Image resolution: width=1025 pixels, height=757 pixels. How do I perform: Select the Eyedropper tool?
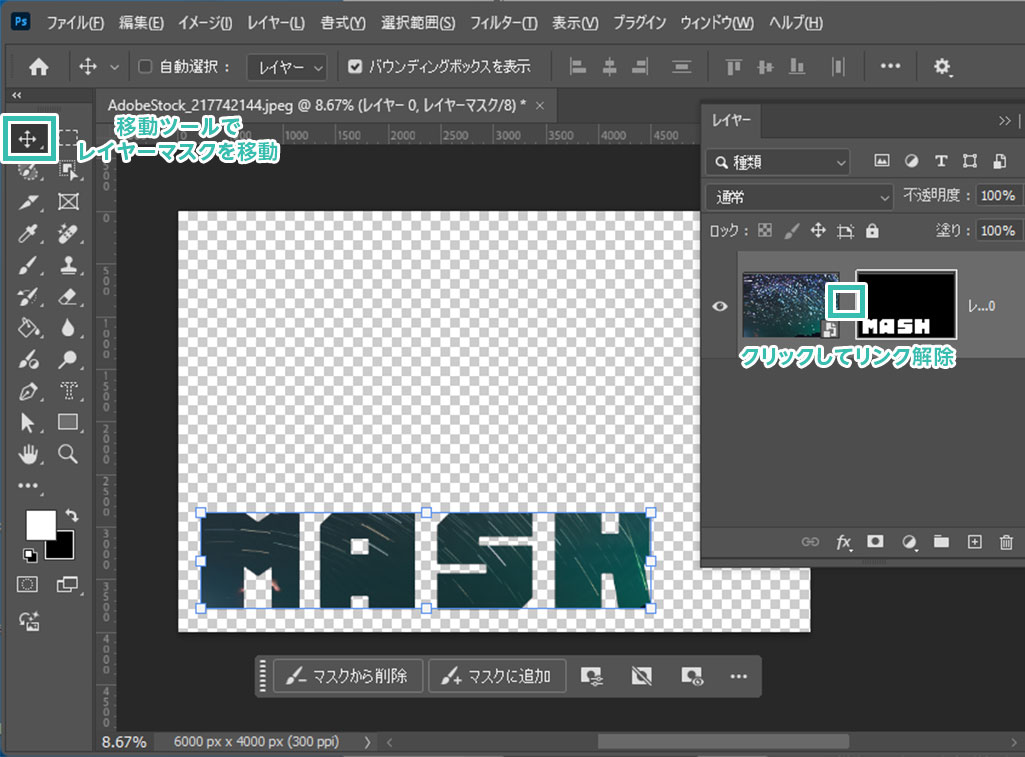point(27,233)
